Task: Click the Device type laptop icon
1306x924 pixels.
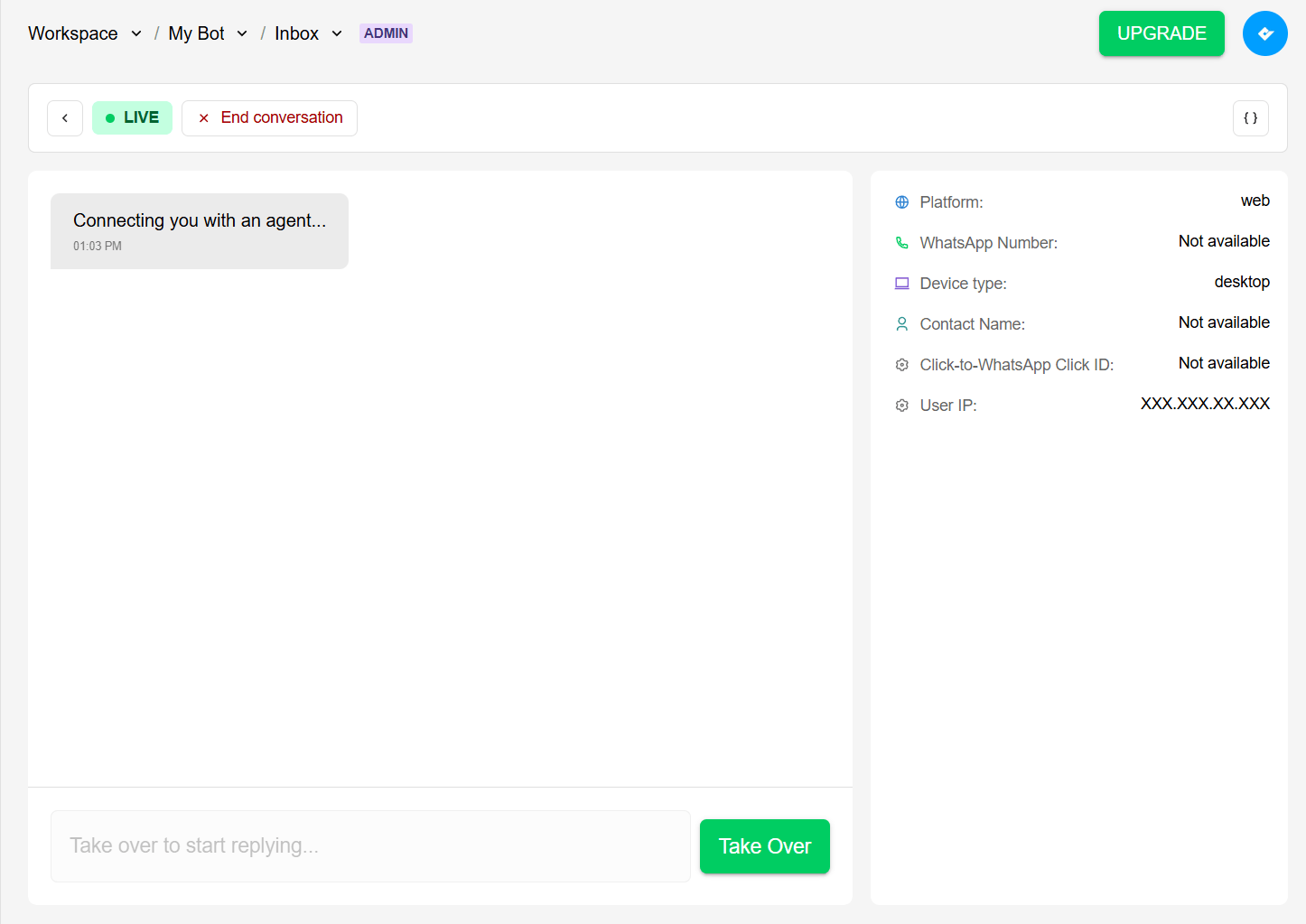Action: tap(901, 284)
